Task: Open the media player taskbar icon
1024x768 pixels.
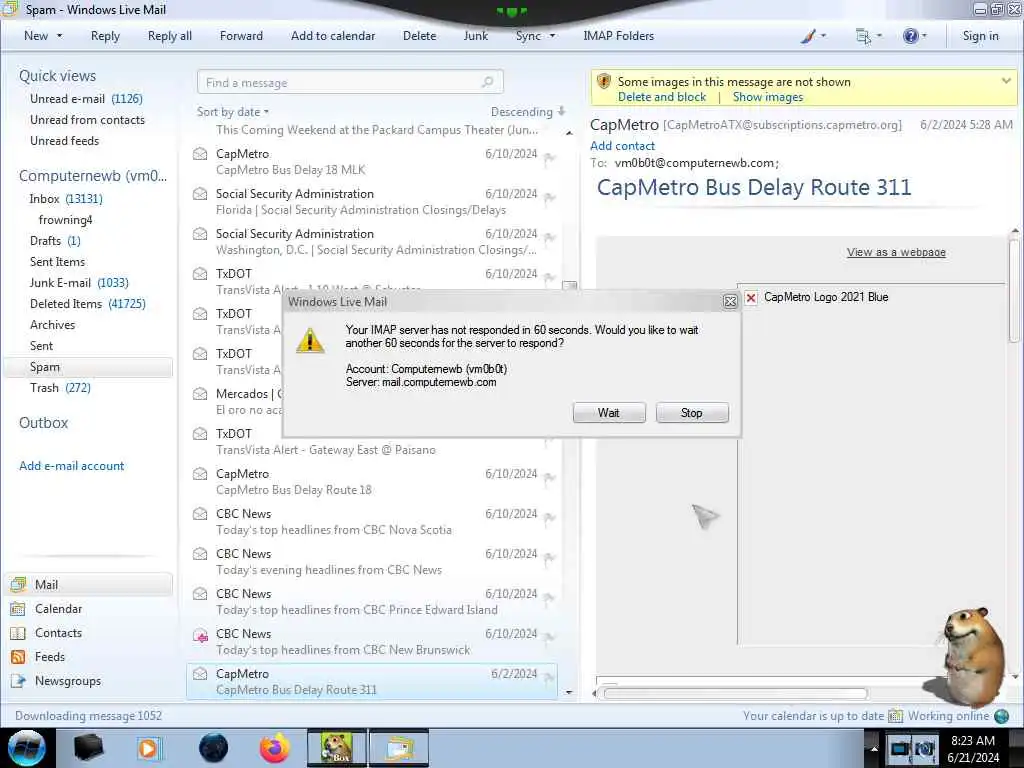Action: (149, 748)
